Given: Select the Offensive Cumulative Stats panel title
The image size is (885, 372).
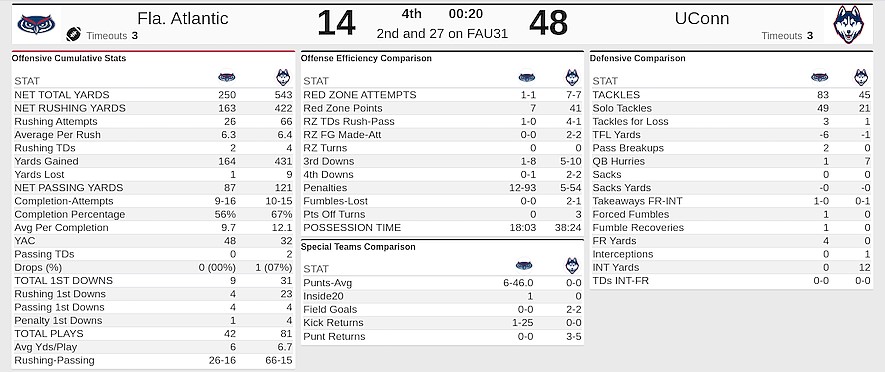Looking at the screenshot, I should [69, 58].
